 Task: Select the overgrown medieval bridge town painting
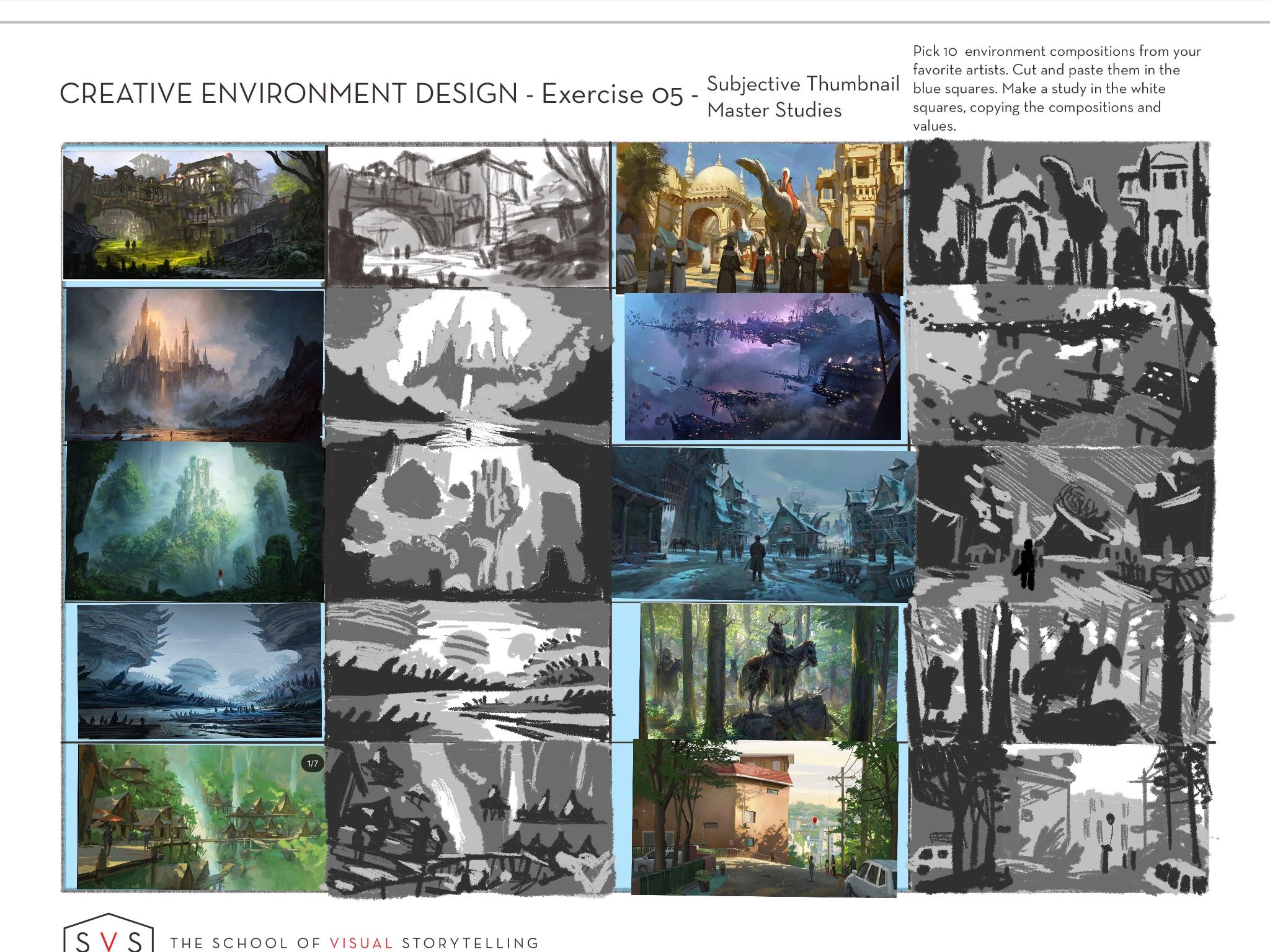click(193, 214)
